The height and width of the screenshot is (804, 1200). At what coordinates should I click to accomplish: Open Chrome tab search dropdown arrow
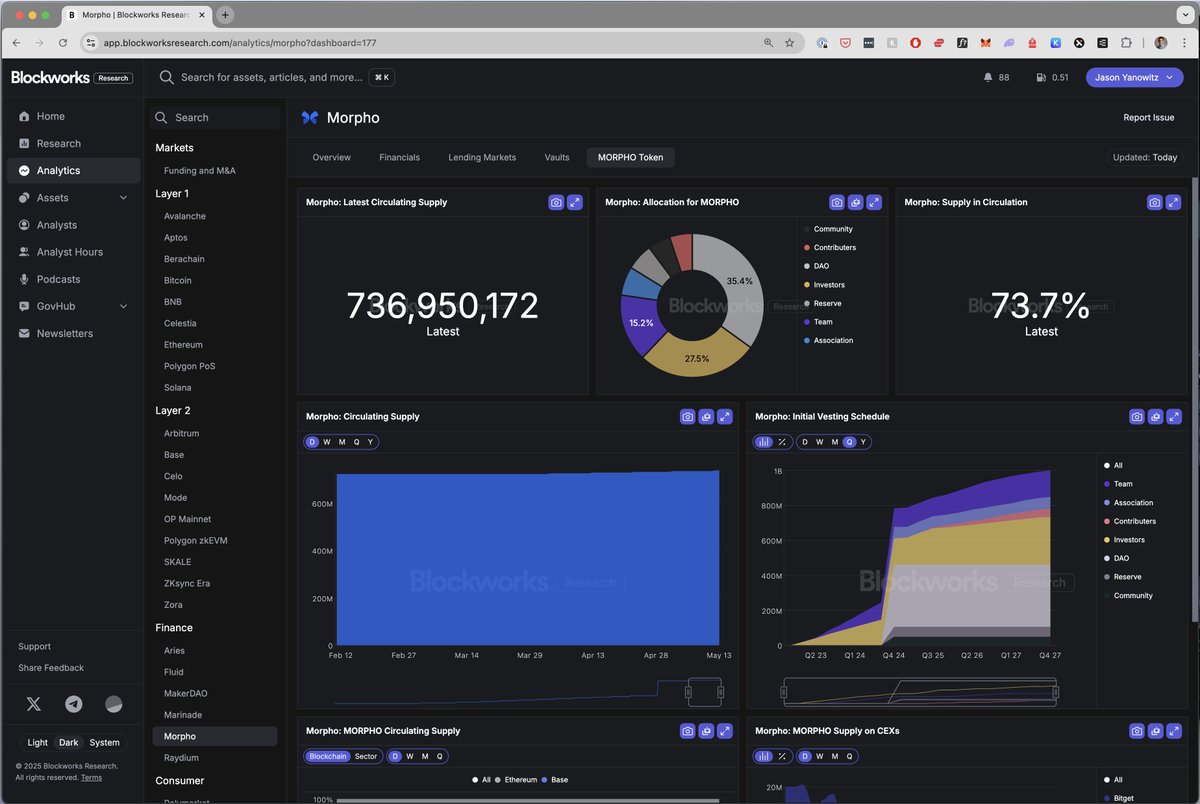click(1184, 15)
